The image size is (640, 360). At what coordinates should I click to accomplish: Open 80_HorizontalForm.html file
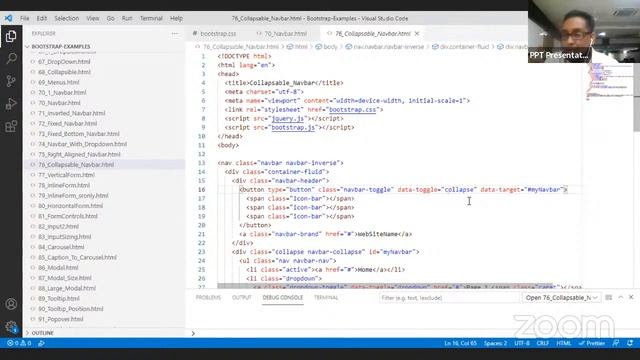click(70, 206)
